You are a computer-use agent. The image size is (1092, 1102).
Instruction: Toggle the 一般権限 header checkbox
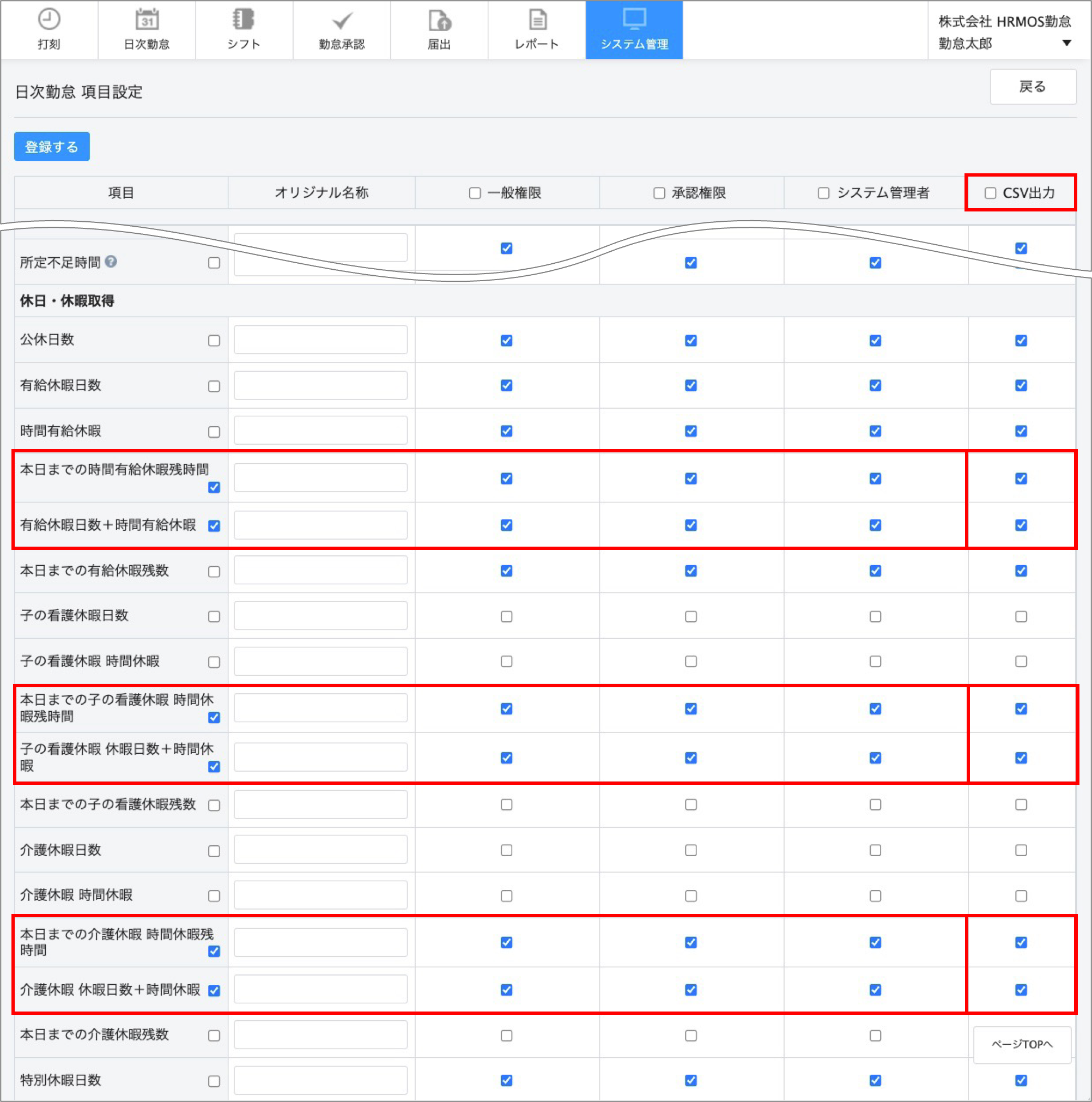tap(475, 193)
